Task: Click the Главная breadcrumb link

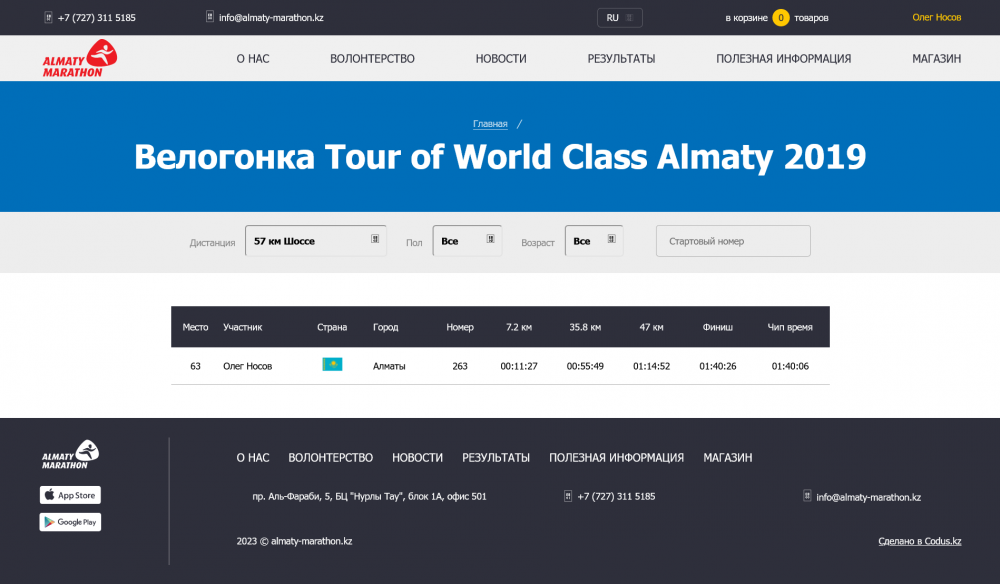Action: [x=490, y=124]
